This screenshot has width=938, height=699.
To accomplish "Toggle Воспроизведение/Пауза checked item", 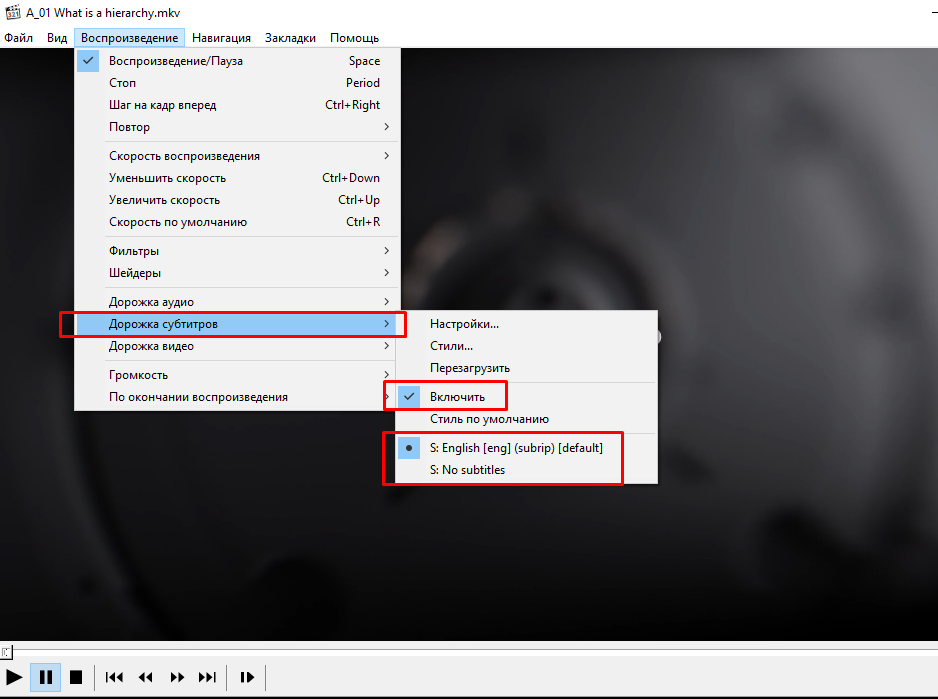I will click(237, 60).
